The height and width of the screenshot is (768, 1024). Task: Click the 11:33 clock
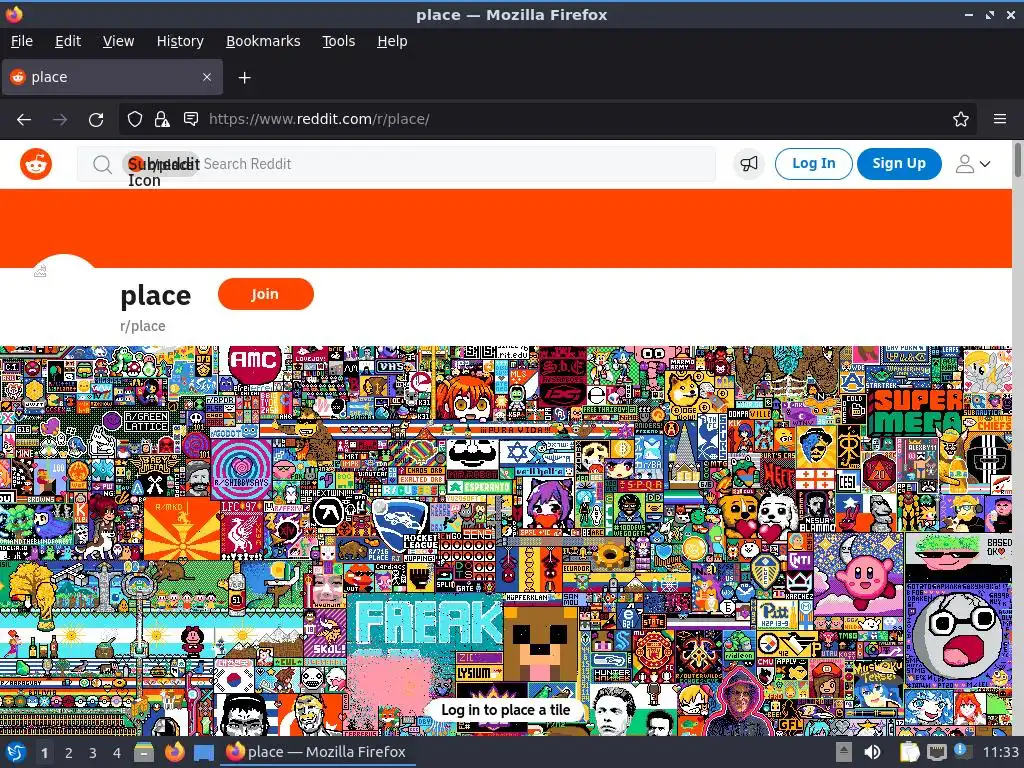pos(1000,752)
